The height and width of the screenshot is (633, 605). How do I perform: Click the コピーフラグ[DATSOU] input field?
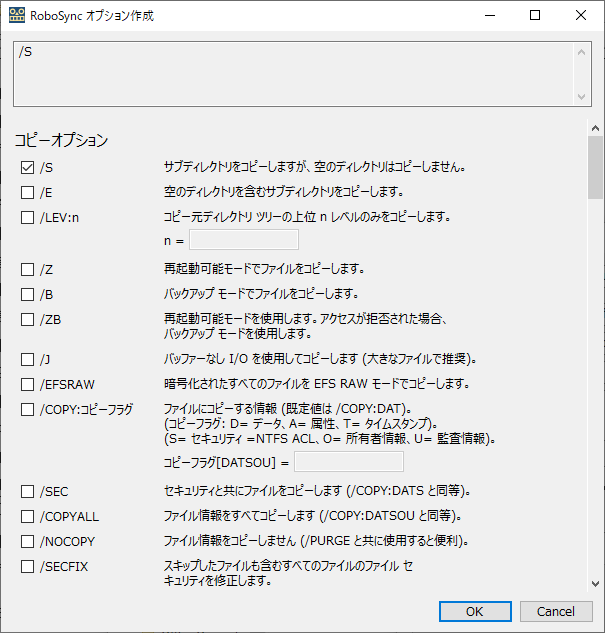(349, 462)
